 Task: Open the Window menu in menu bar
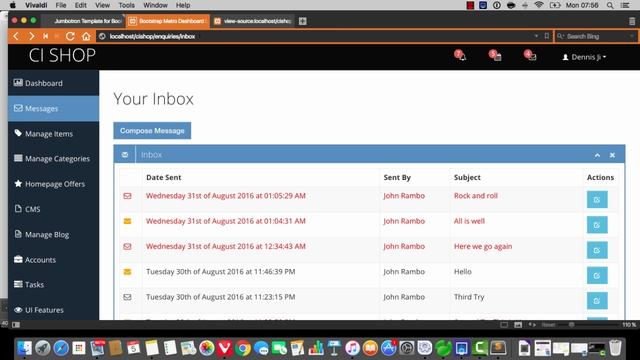pos(155,5)
